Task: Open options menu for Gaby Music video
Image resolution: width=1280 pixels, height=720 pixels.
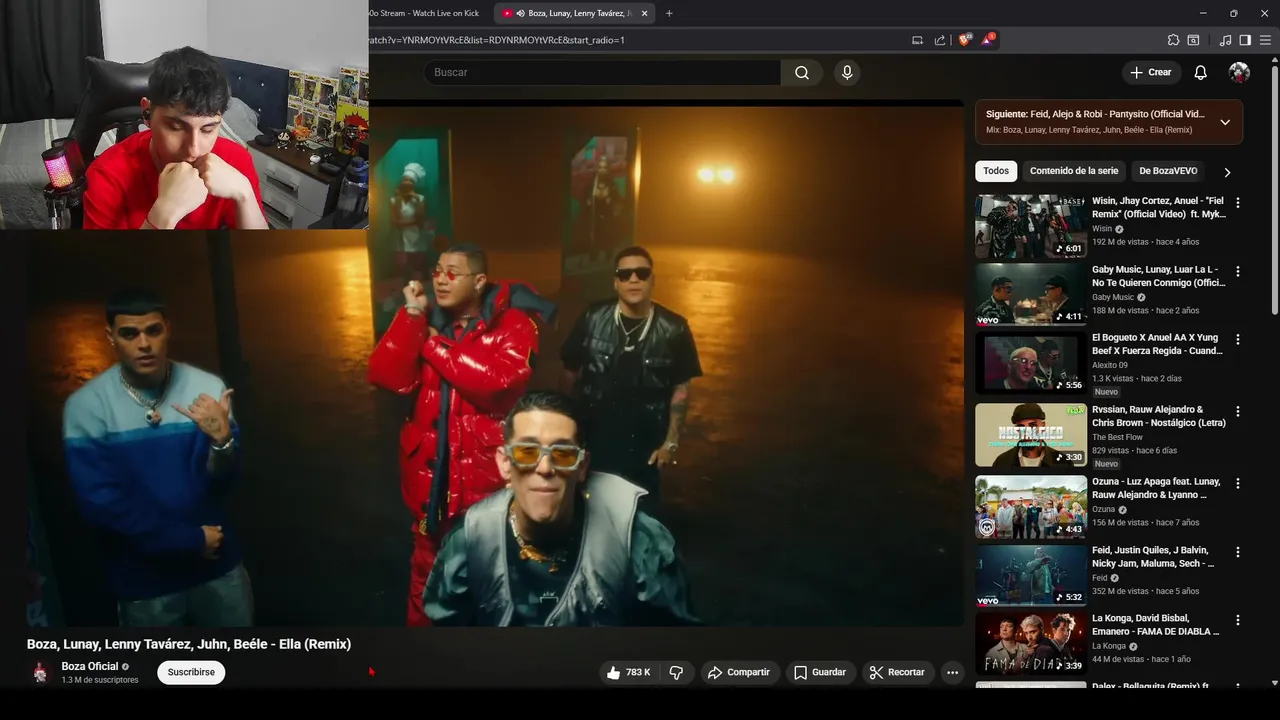Action: click(x=1238, y=271)
